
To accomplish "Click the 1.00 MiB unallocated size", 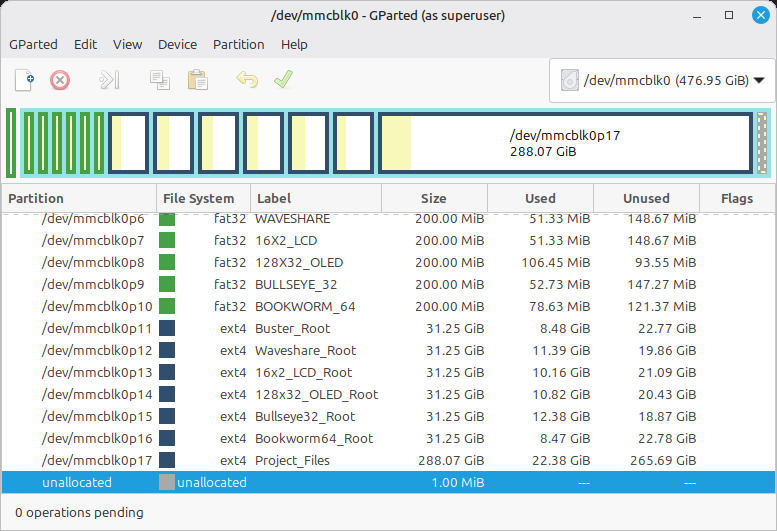I will pyautogui.click(x=458, y=482).
